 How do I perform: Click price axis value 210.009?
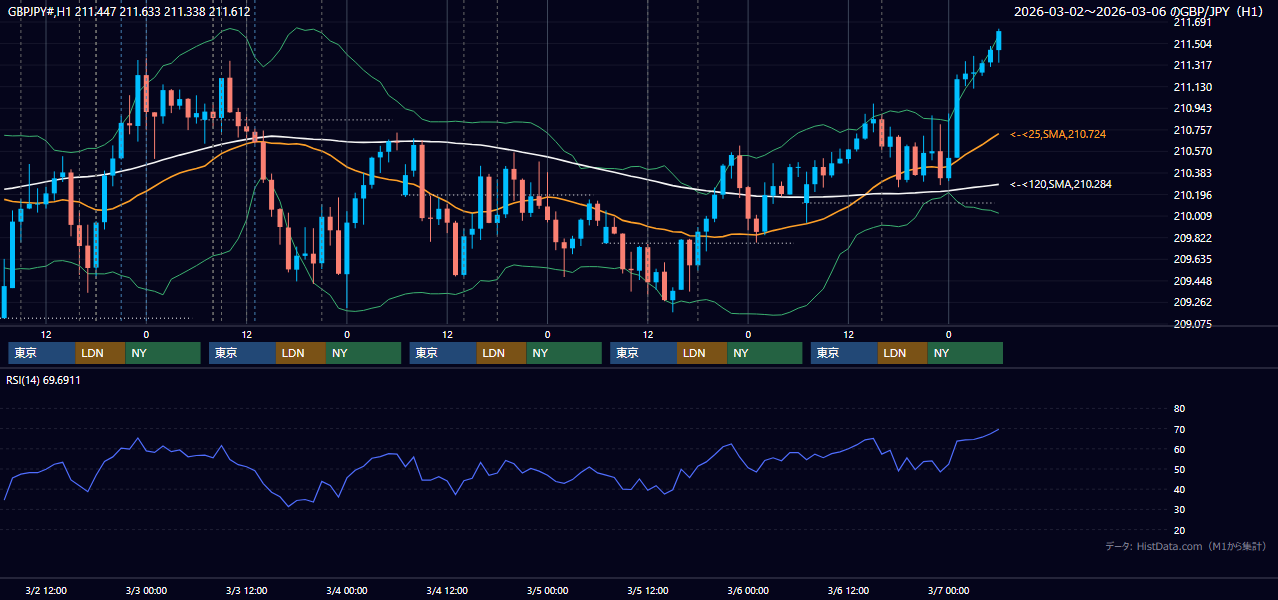[x=1192, y=216]
